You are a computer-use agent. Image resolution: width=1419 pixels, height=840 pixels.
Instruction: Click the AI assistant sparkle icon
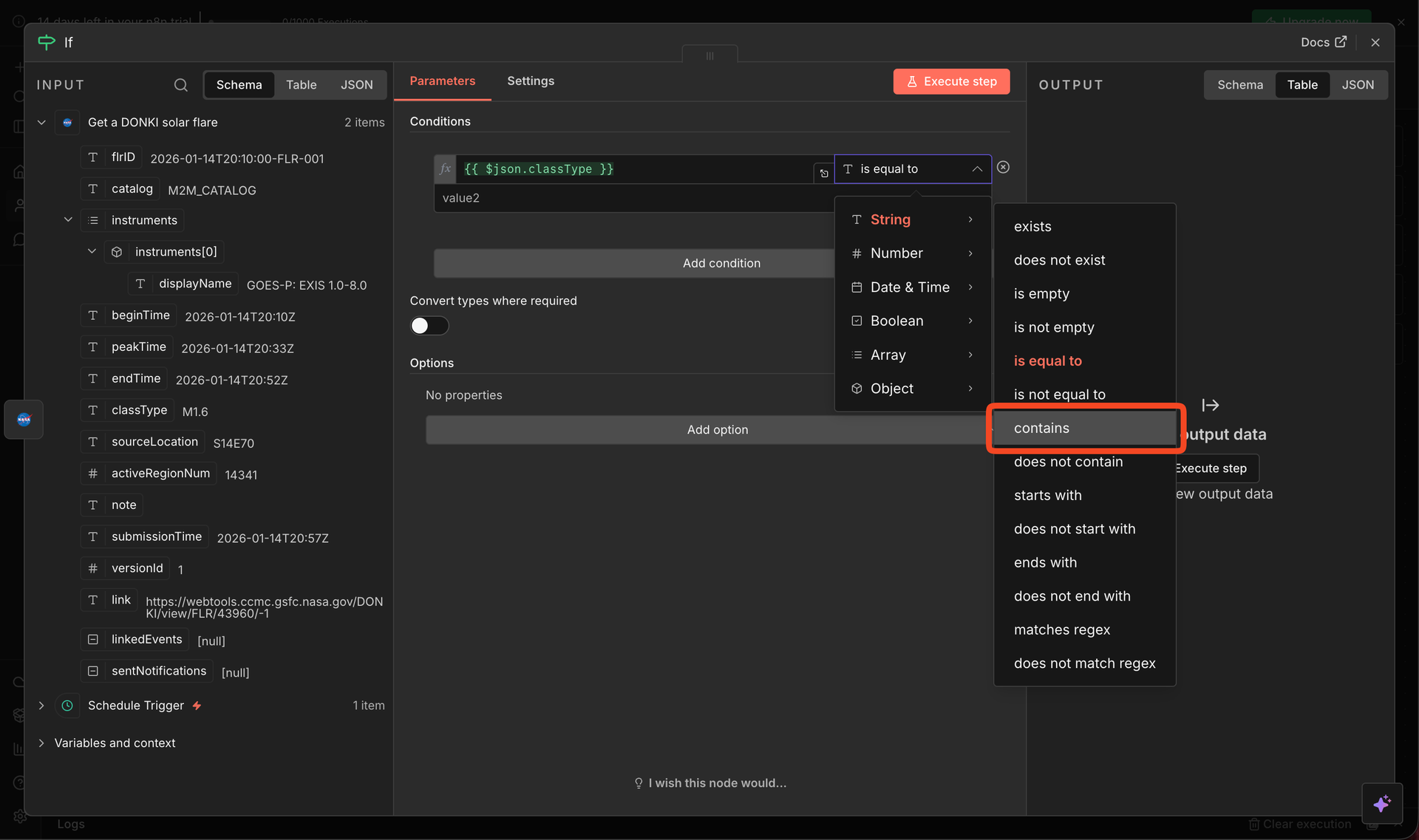pos(1381,803)
